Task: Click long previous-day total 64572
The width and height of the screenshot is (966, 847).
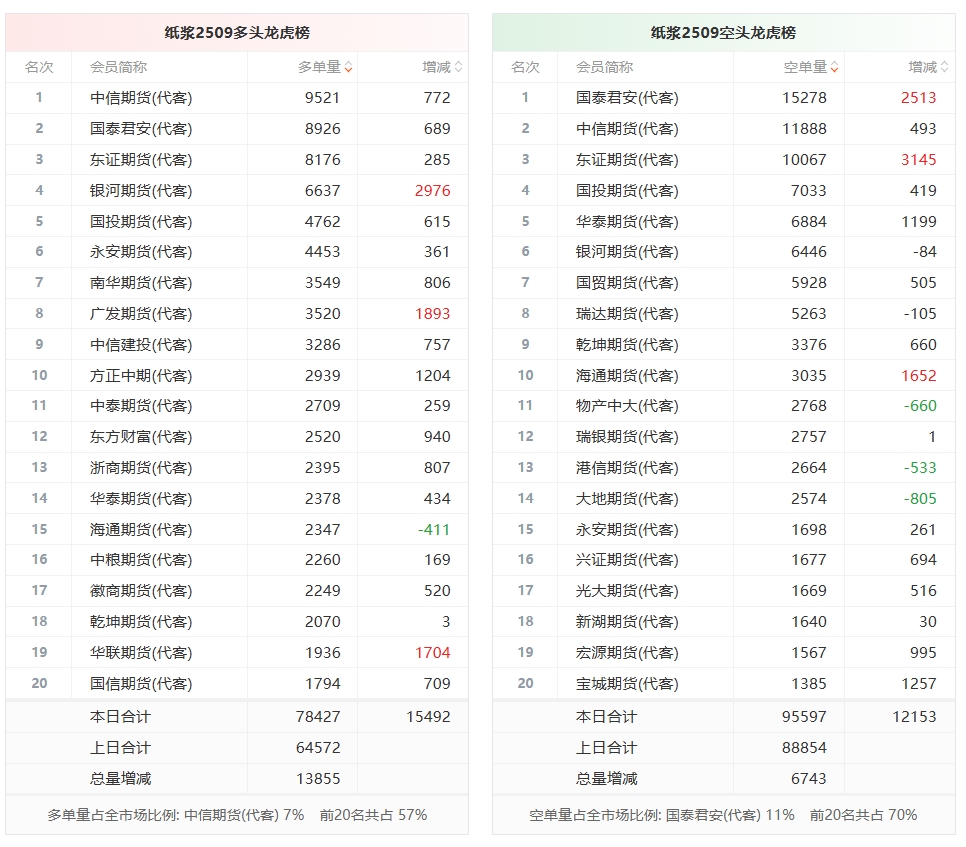Action: pyautogui.click(x=318, y=747)
